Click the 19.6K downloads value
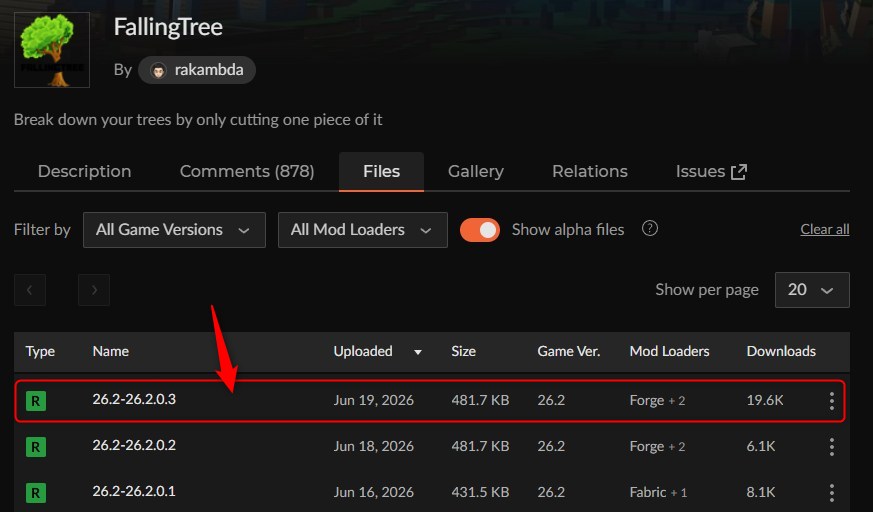 tap(765, 400)
